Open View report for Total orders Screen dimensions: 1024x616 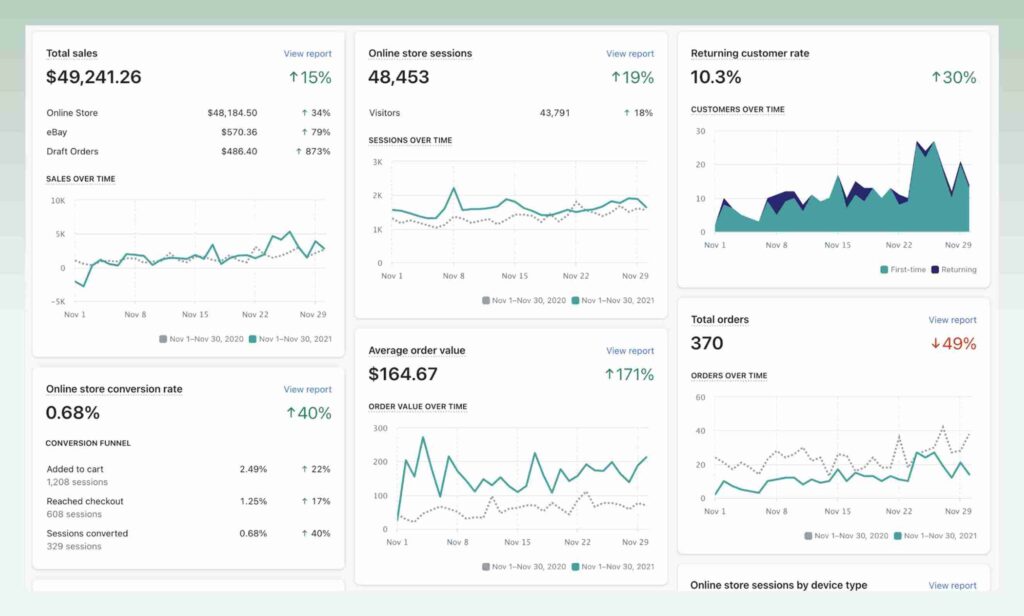(x=952, y=320)
